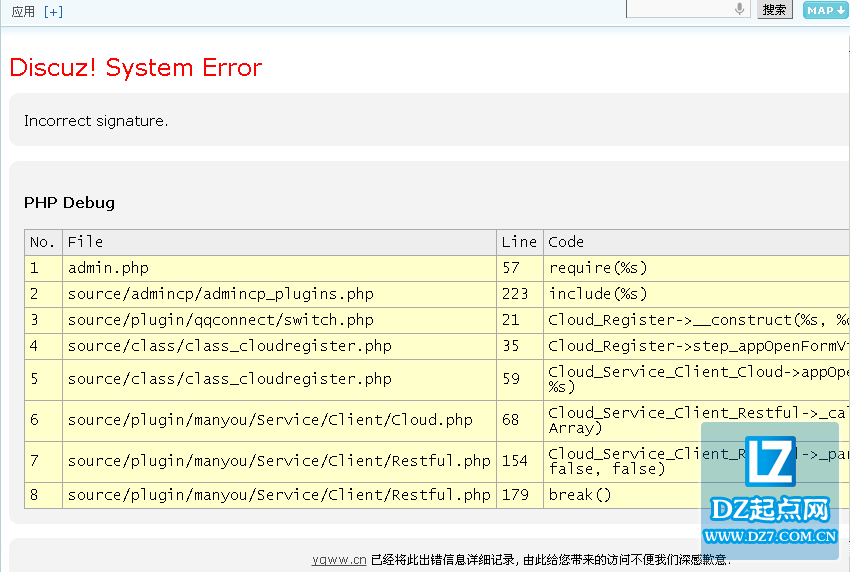Image resolution: width=850 pixels, height=572 pixels.
Task: Click line number 21
Action: pos(519,320)
